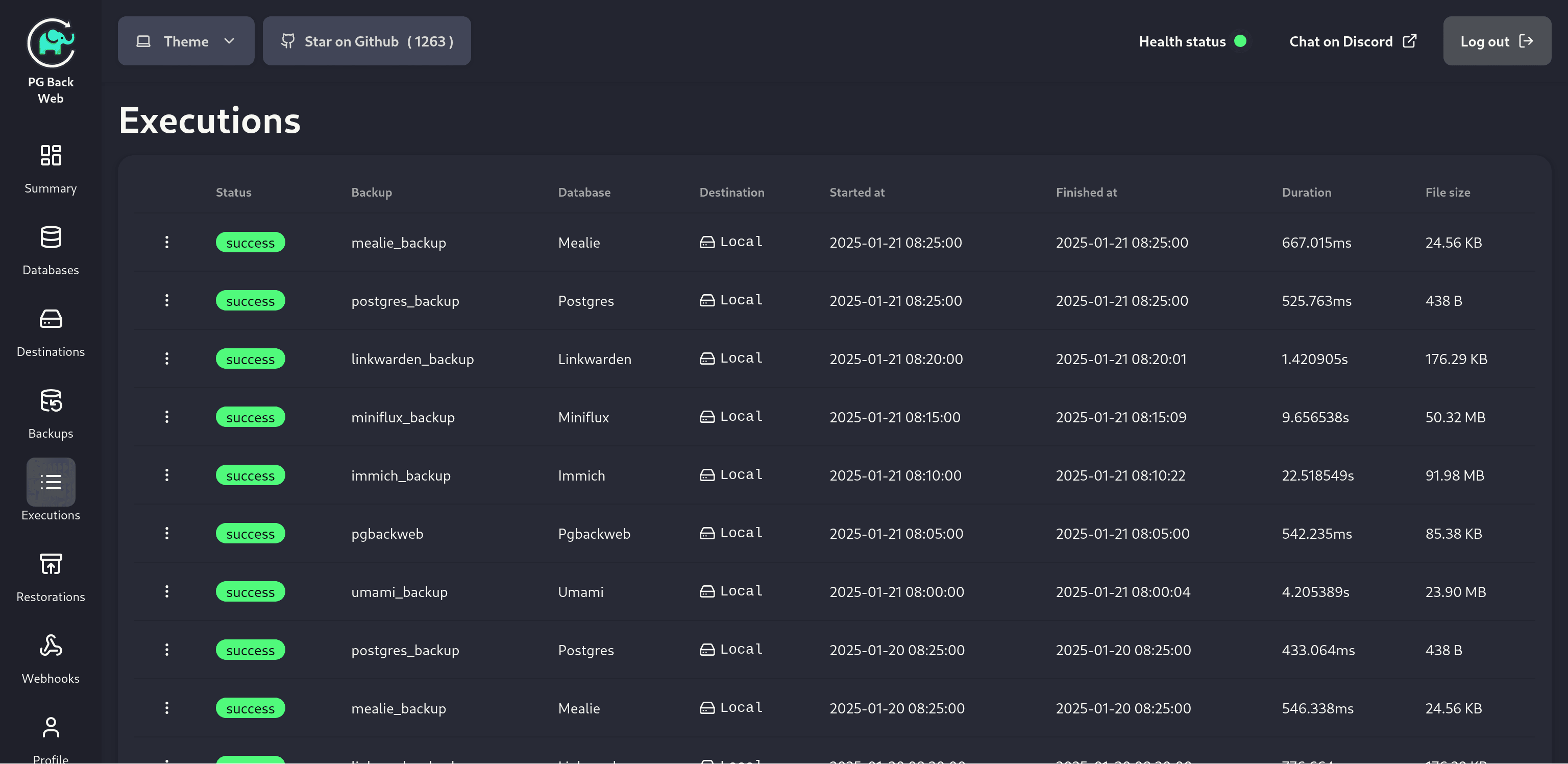Open the Webhooks sidebar icon
The height and width of the screenshot is (764, 1568).
tap(51, 645)
